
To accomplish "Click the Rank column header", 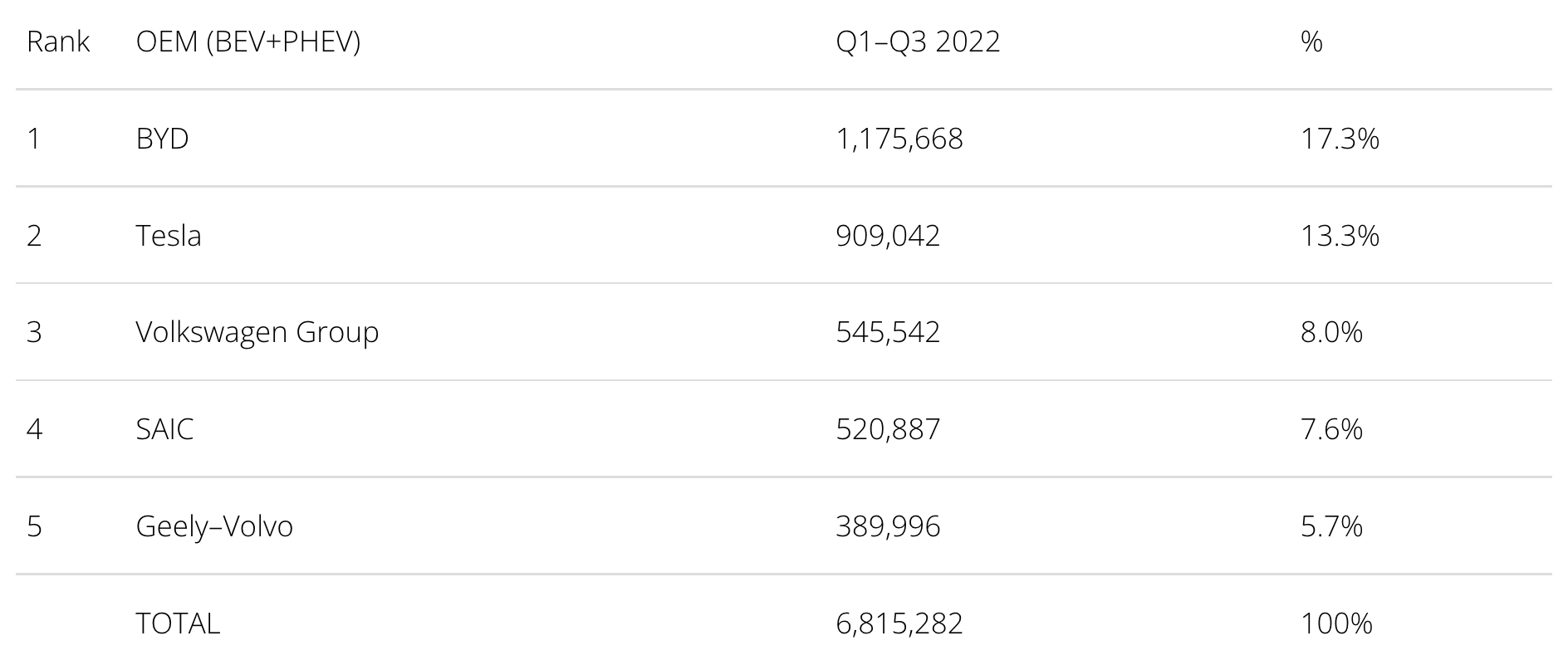I will (x=58, y=42).
